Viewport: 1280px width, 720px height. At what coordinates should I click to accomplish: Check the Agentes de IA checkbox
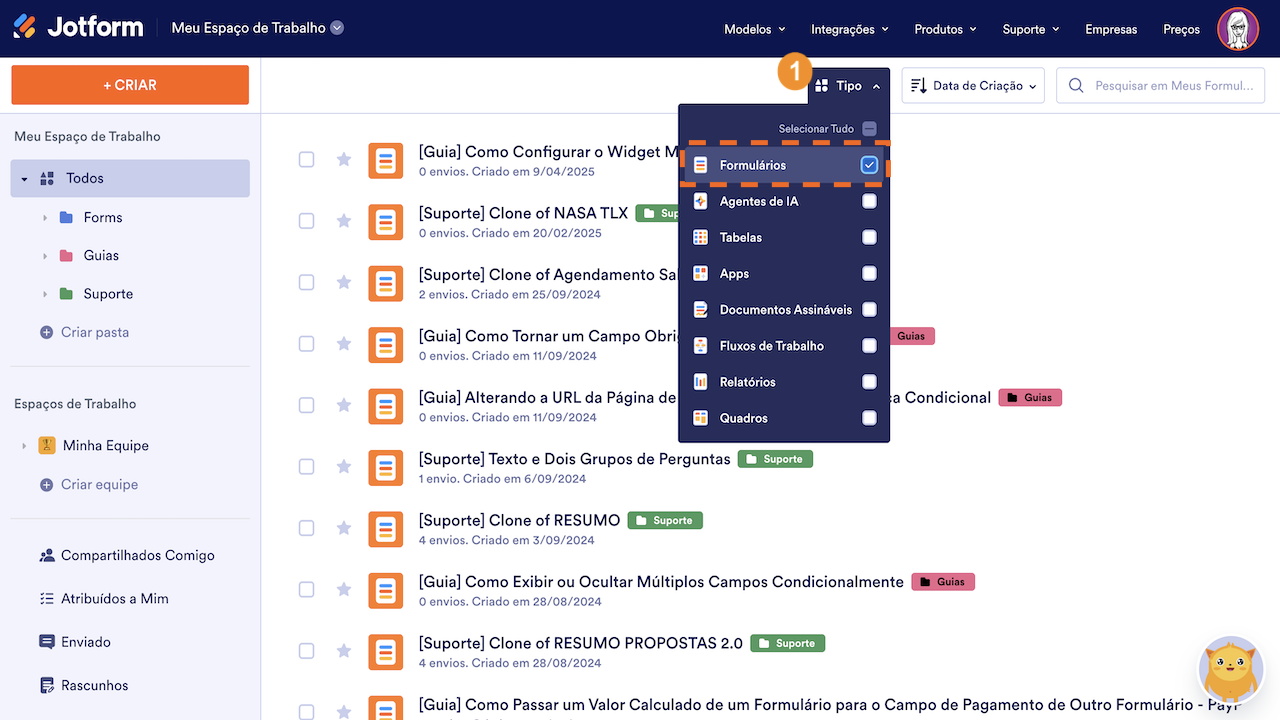(x=869, y=201)
